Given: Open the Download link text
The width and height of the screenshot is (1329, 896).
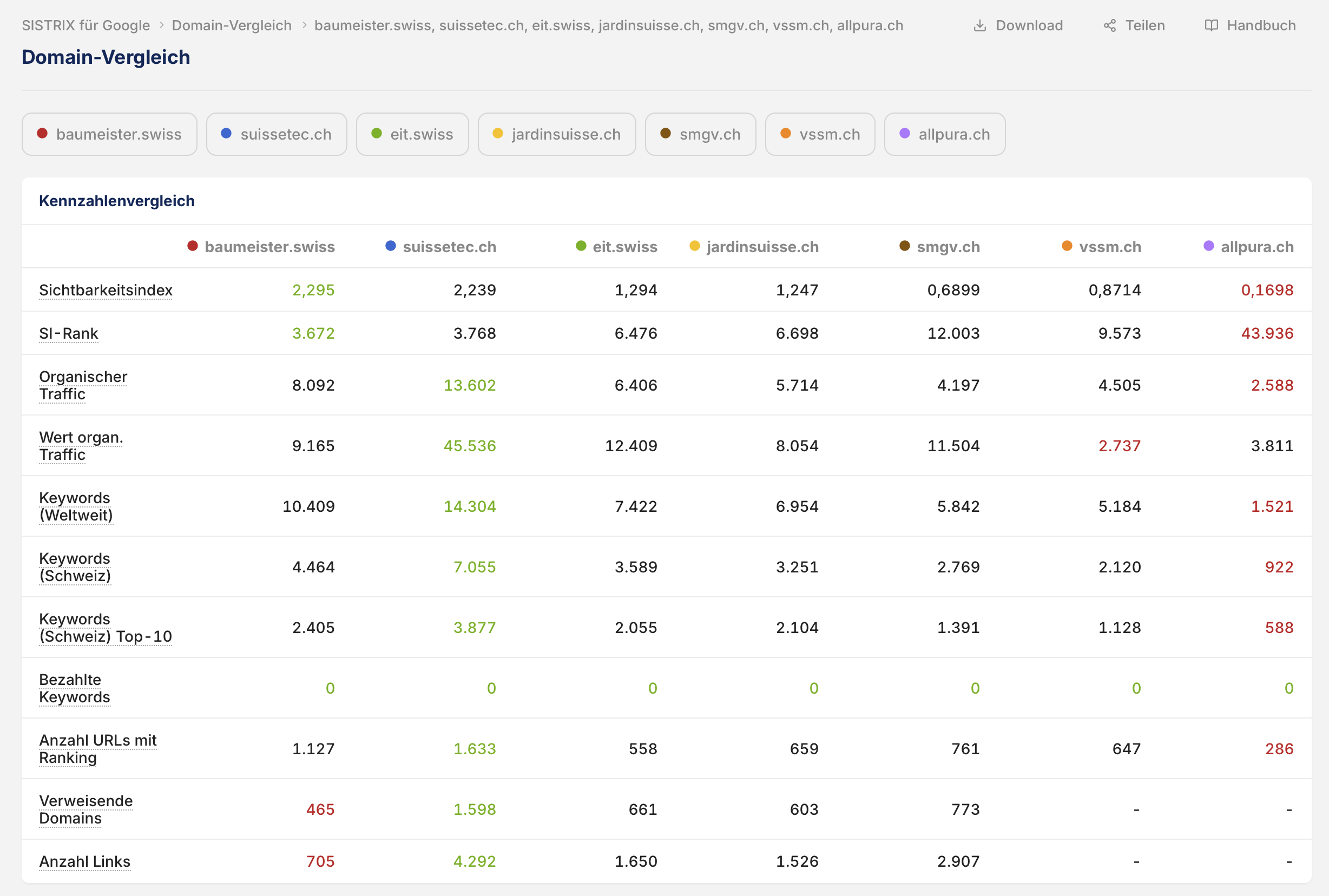Looking at the screenshot, I should [1029, 26].
